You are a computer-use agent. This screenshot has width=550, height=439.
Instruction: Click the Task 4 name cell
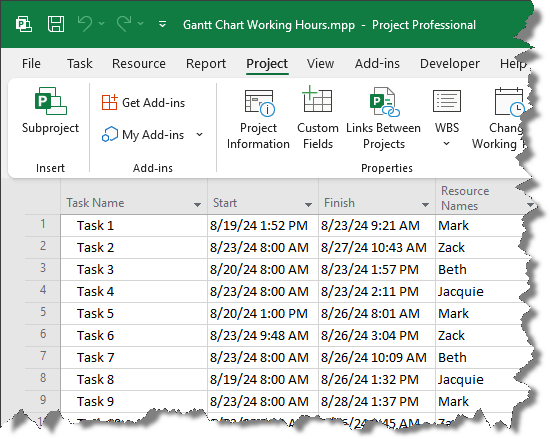[134, 292]
